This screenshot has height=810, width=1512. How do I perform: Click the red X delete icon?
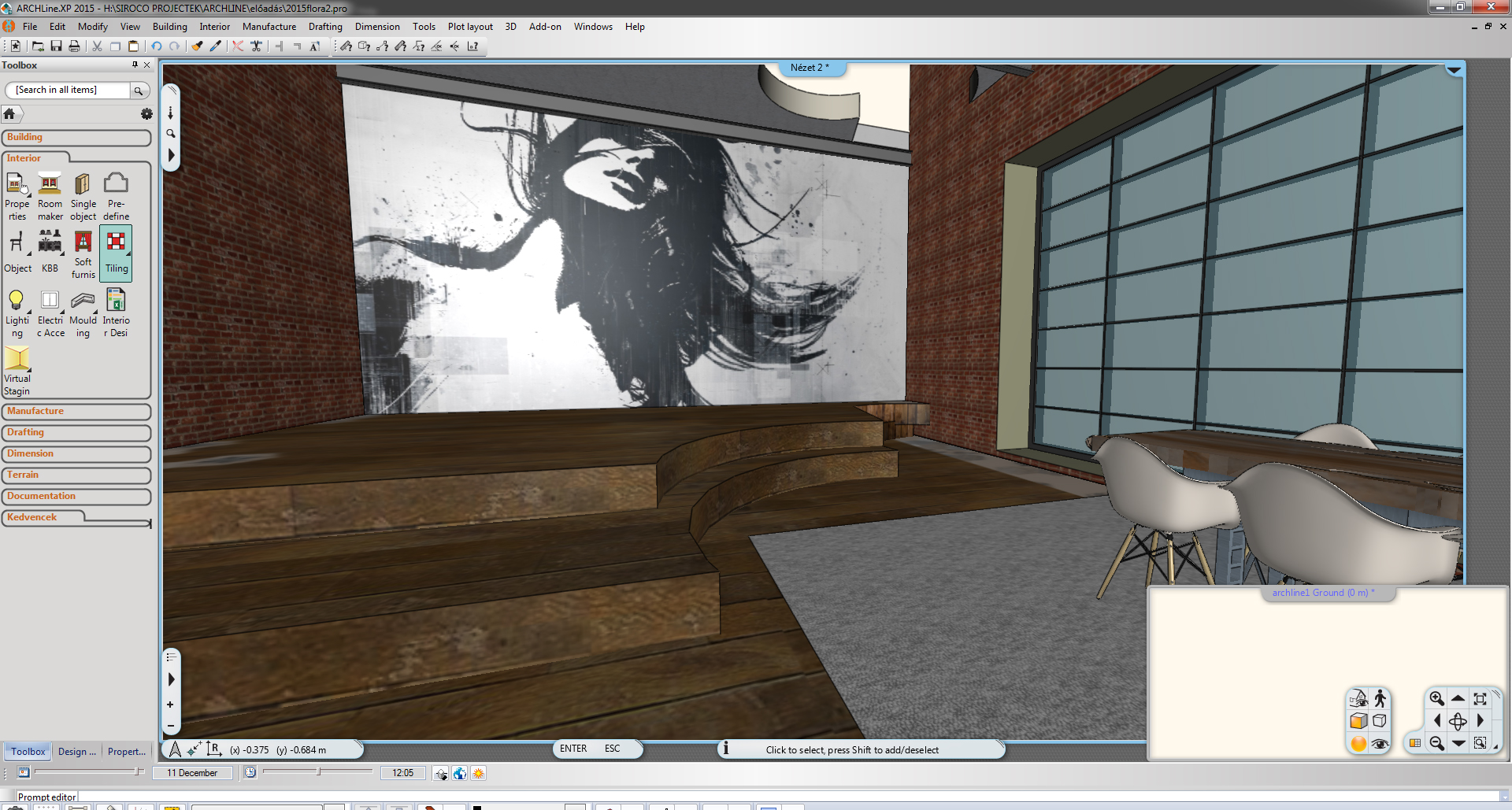point(237,46)
